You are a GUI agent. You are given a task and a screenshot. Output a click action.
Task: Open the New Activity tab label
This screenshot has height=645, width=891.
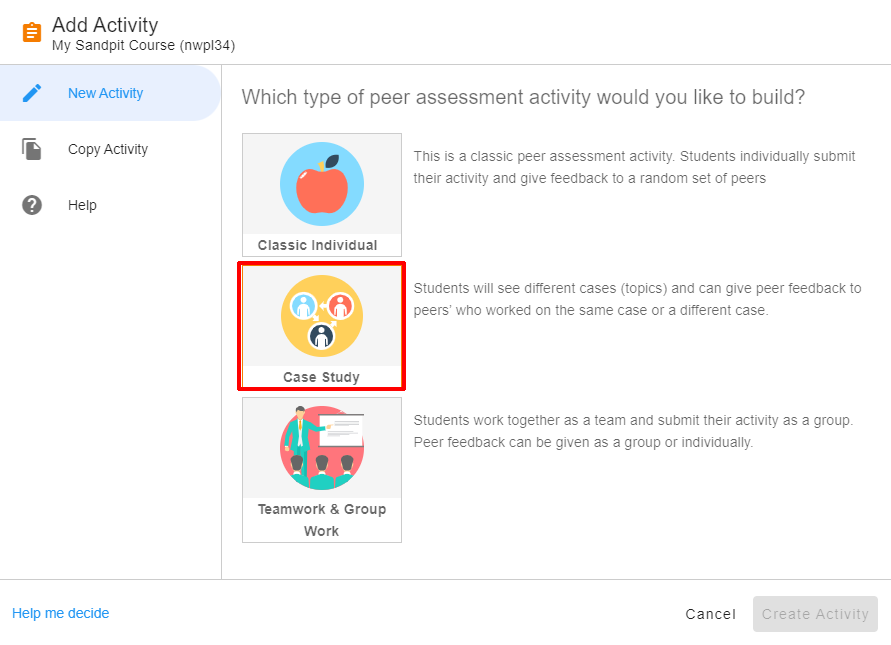[x=105, y=93]
